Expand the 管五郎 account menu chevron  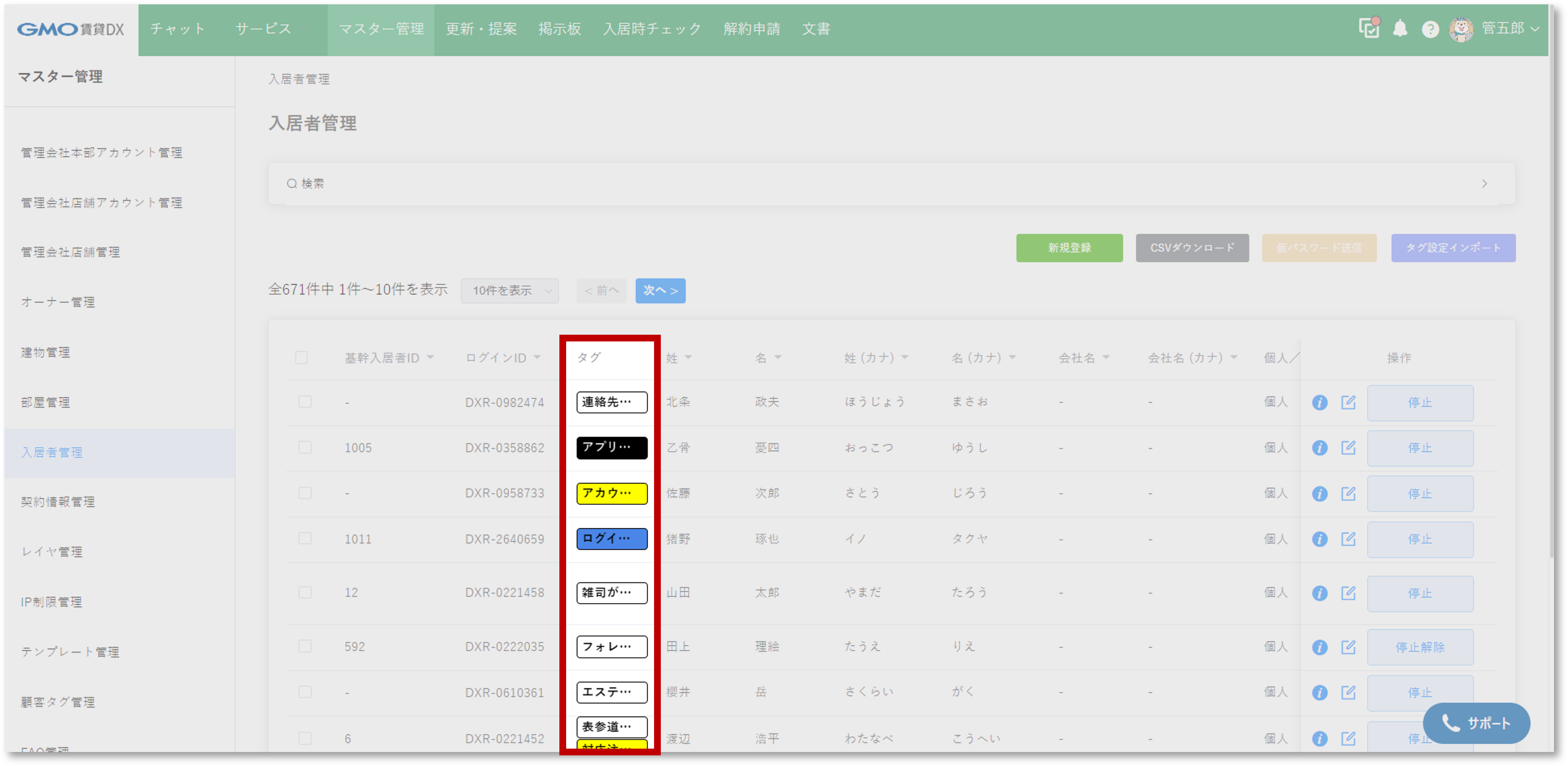(1535, 28)
